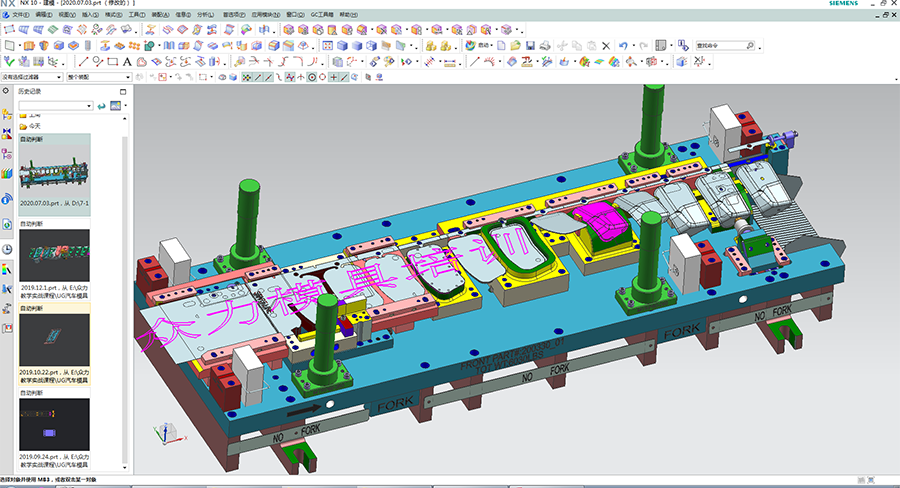Select the text 'A' annotation tool

pyautogui.click(x=127, y=62)
